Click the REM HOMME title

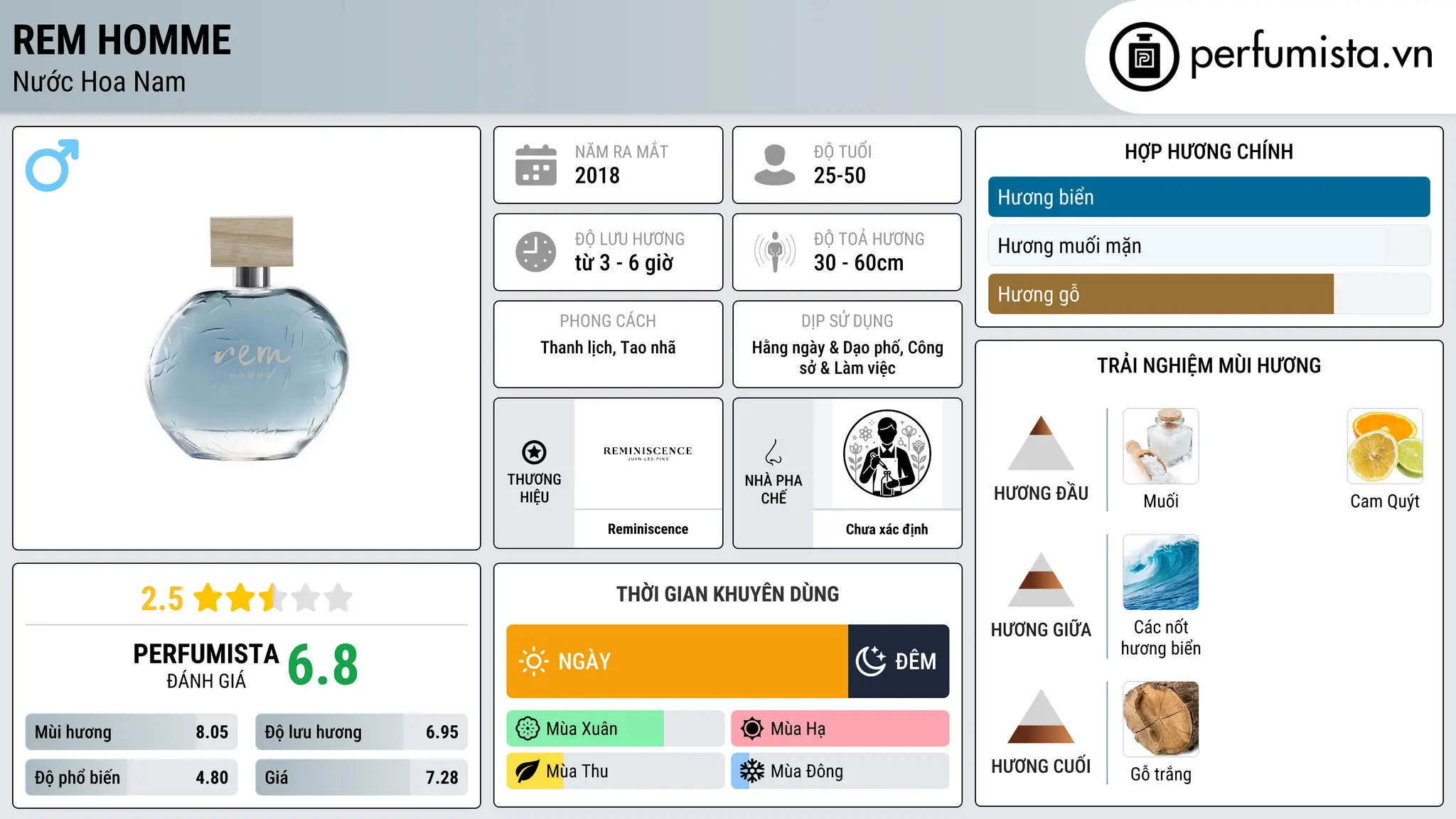[x=122, y=40]
